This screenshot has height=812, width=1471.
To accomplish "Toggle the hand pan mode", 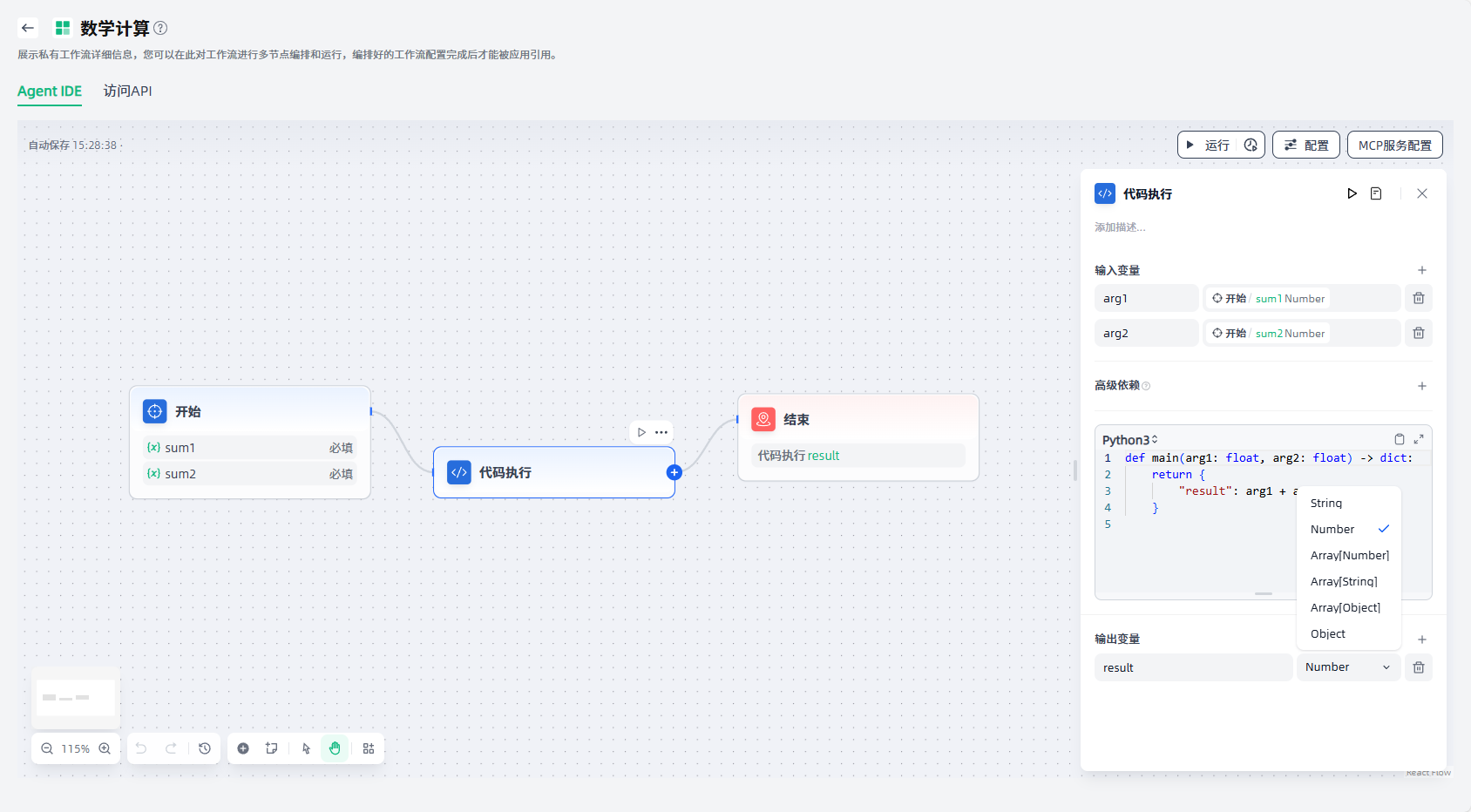I will coord(335,748).
